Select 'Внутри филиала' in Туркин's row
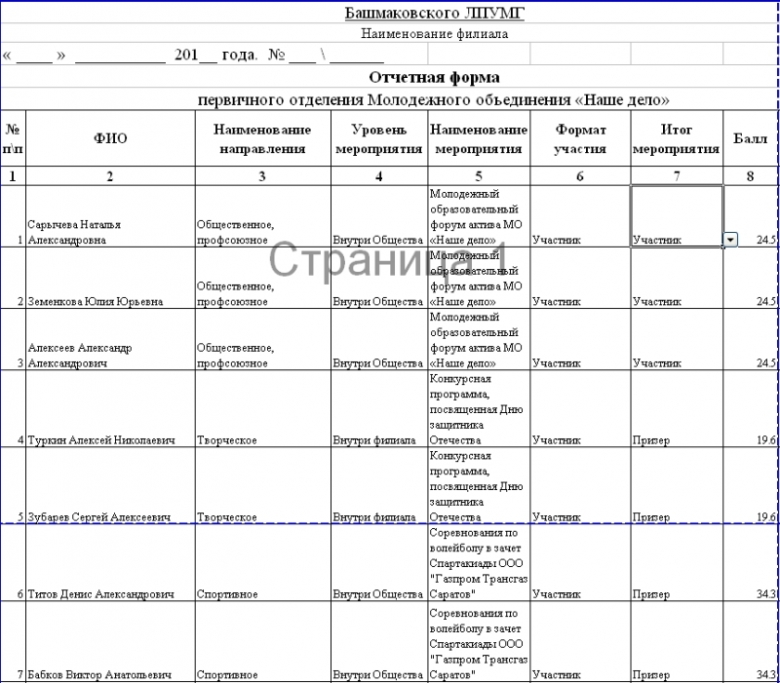Screen dimensions: 780x683 pyautogui.click(x=379, y=408)
